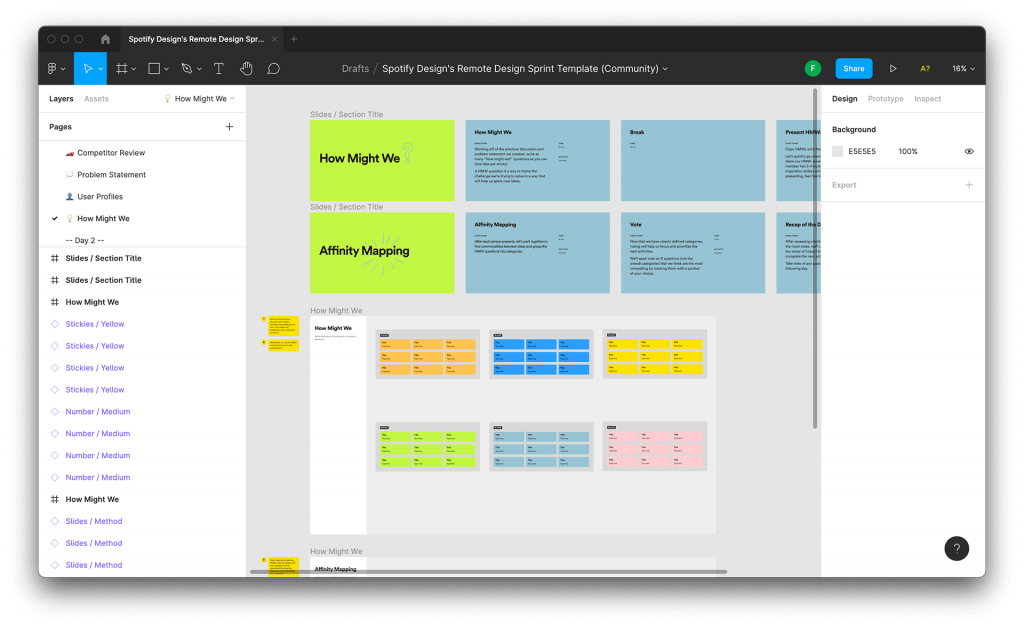Image resolution: width=1024 pixels, height=628 pixels.
Task: Close the Spotify Design file tab
Action: 274,39
